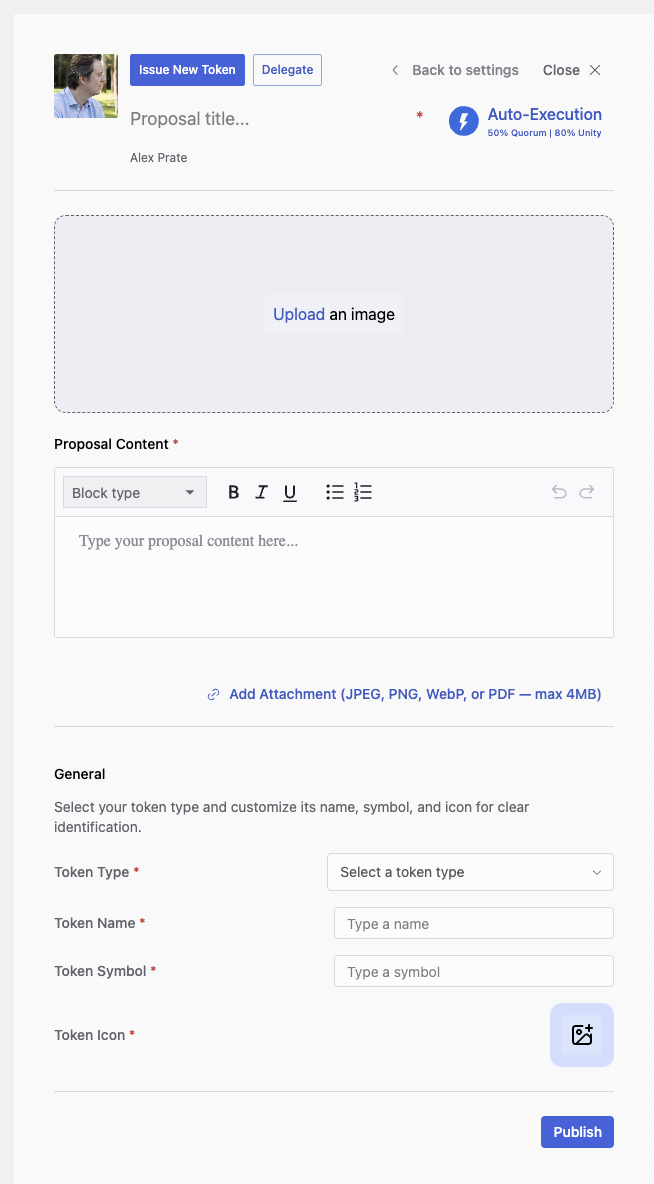Viewport: 654px width, 1184px height.
Task: Toggle italic formatting in the editor
Action: click(x=261, y=492)
